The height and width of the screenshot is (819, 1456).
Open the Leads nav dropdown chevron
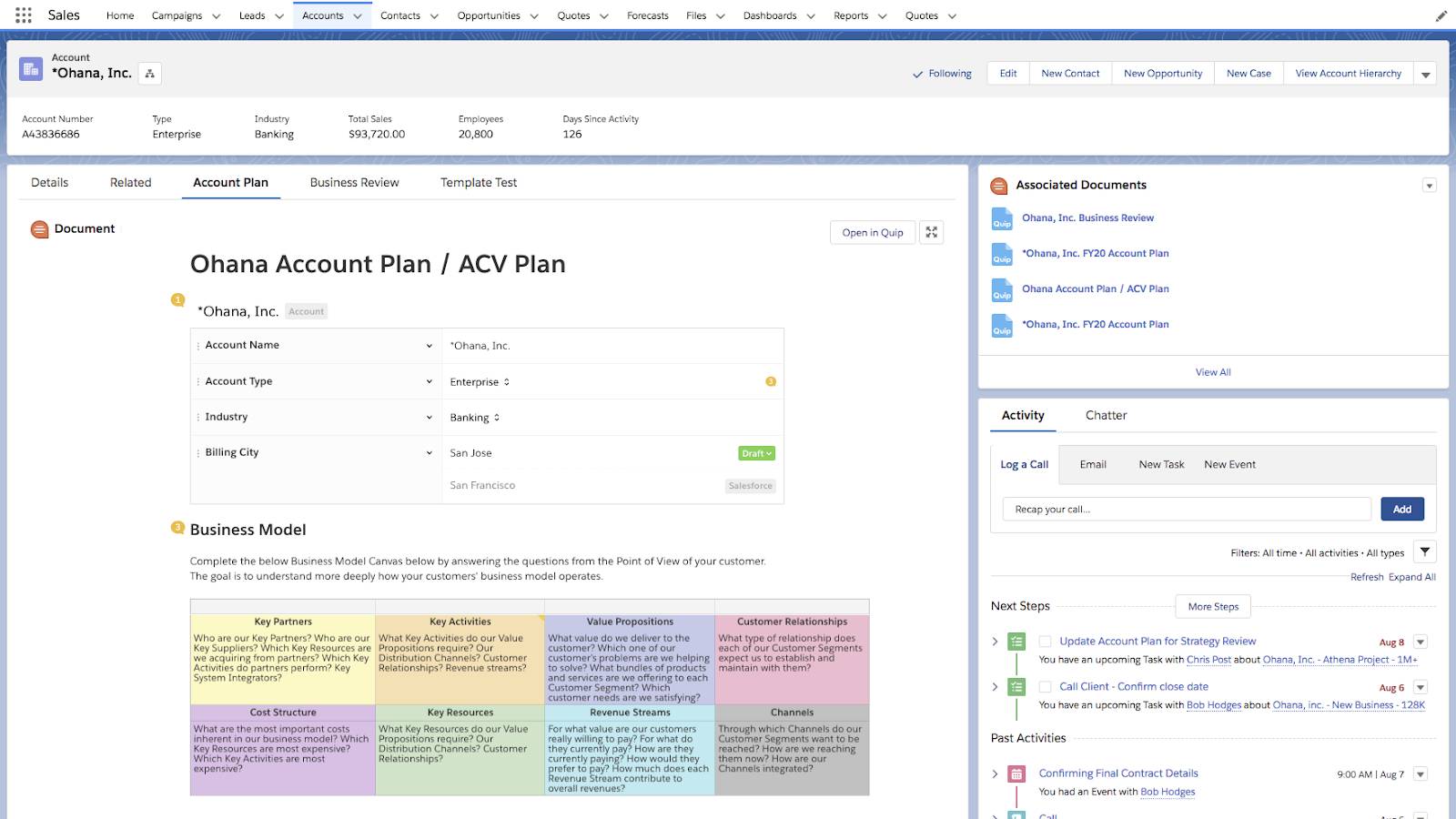(x=278, y=16)
